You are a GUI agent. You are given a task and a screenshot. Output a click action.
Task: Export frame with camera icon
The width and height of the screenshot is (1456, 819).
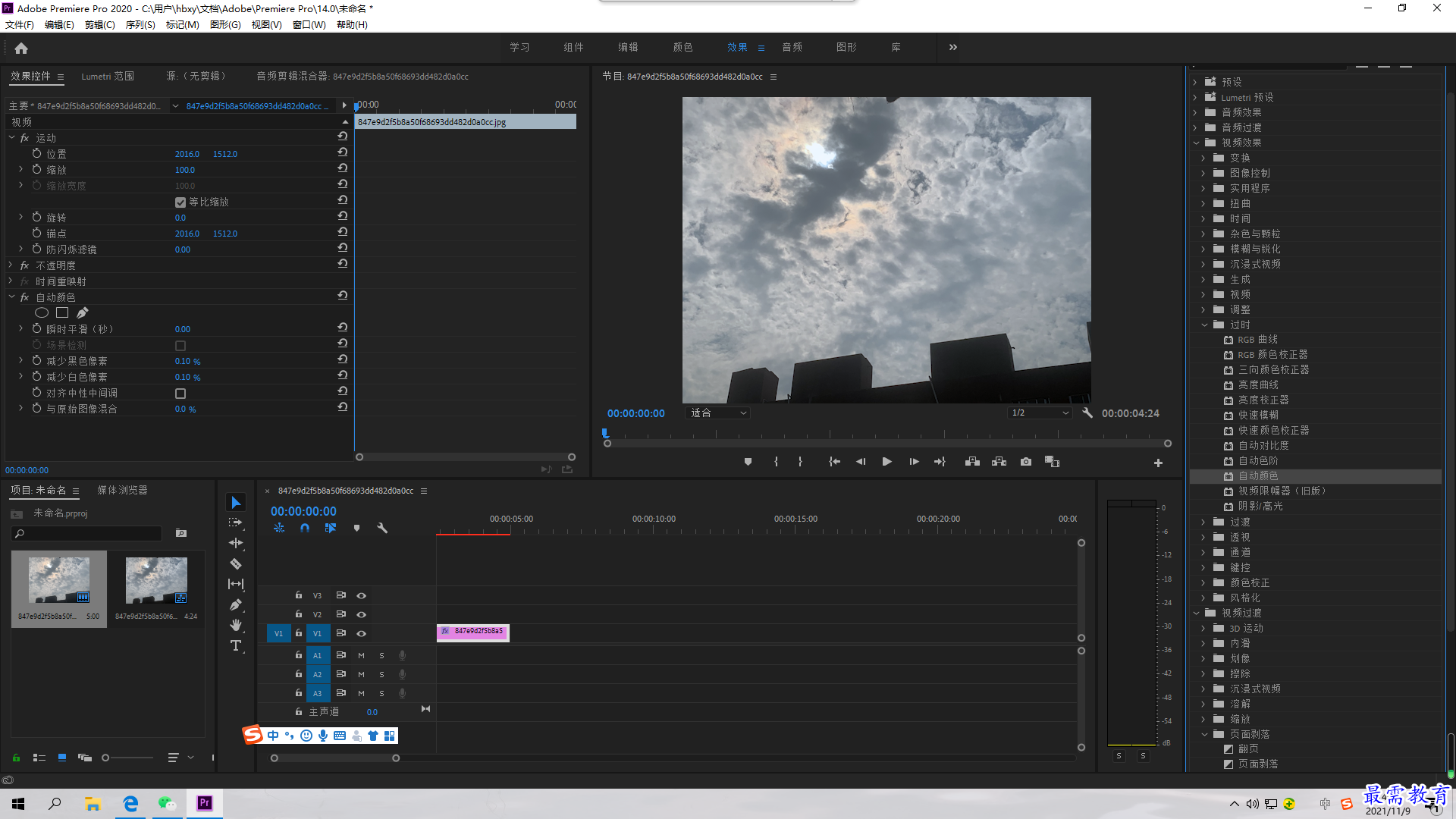point(1026,462)
